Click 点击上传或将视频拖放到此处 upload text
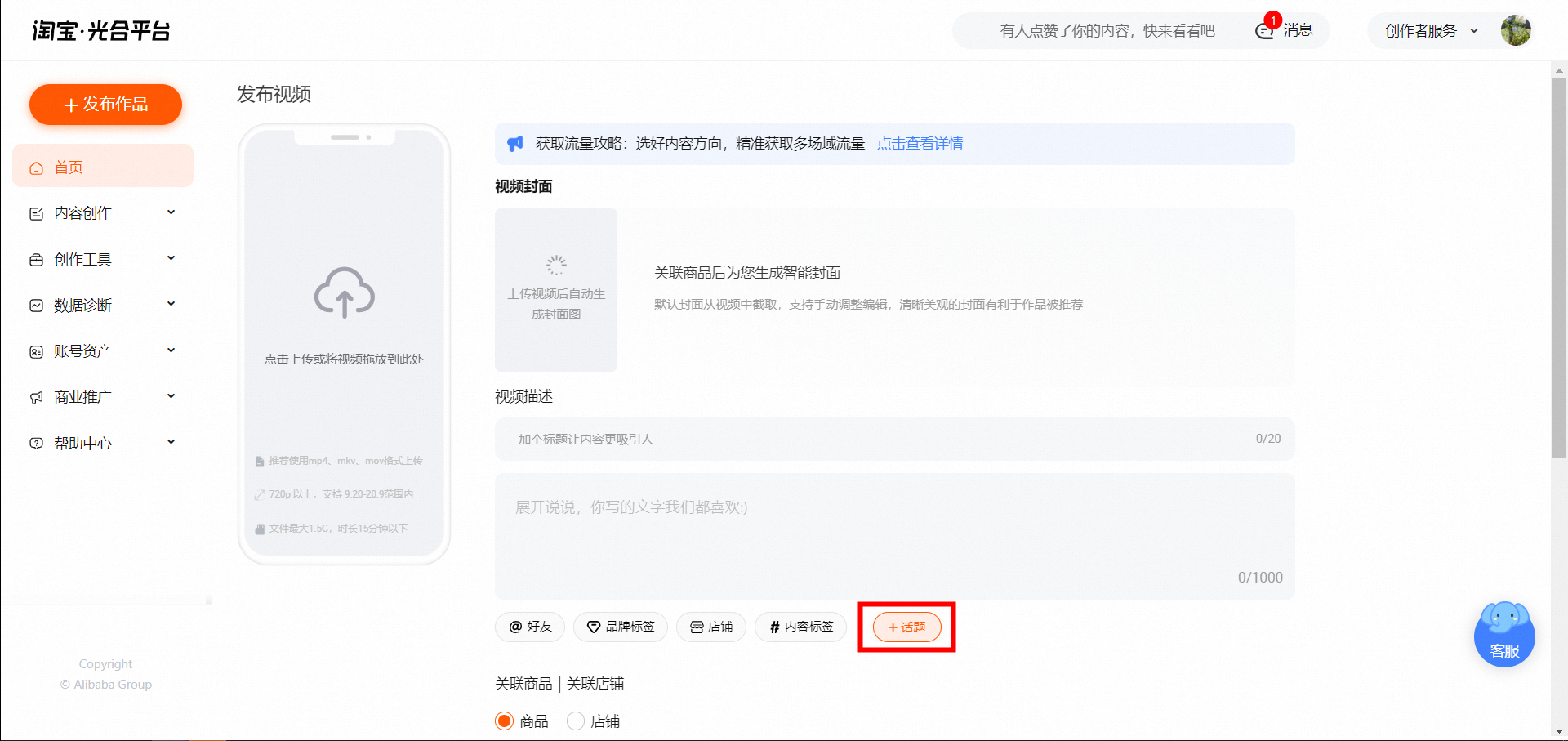 (x=344, y=359)
